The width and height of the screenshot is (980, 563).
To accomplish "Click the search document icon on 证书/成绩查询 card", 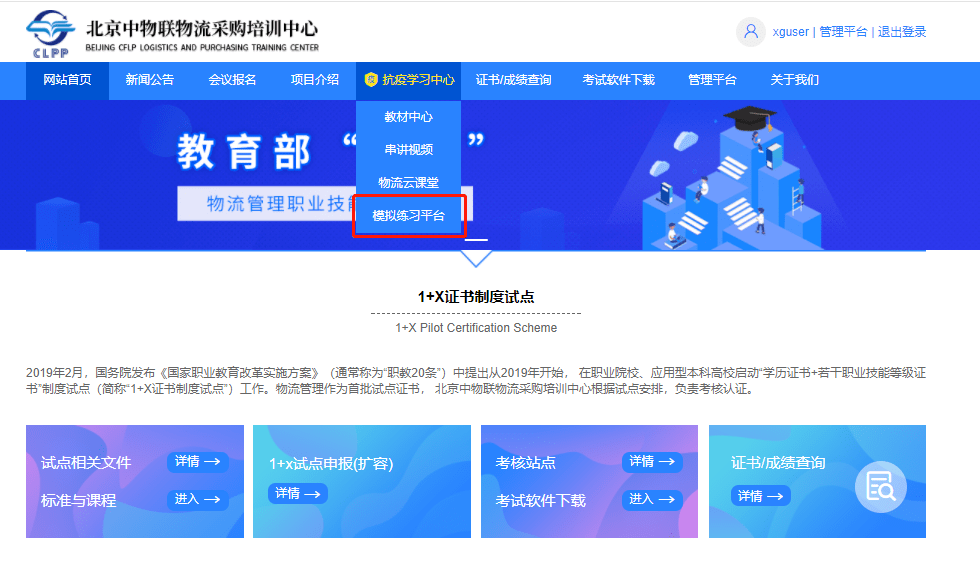I will click(x=880, y=487).
